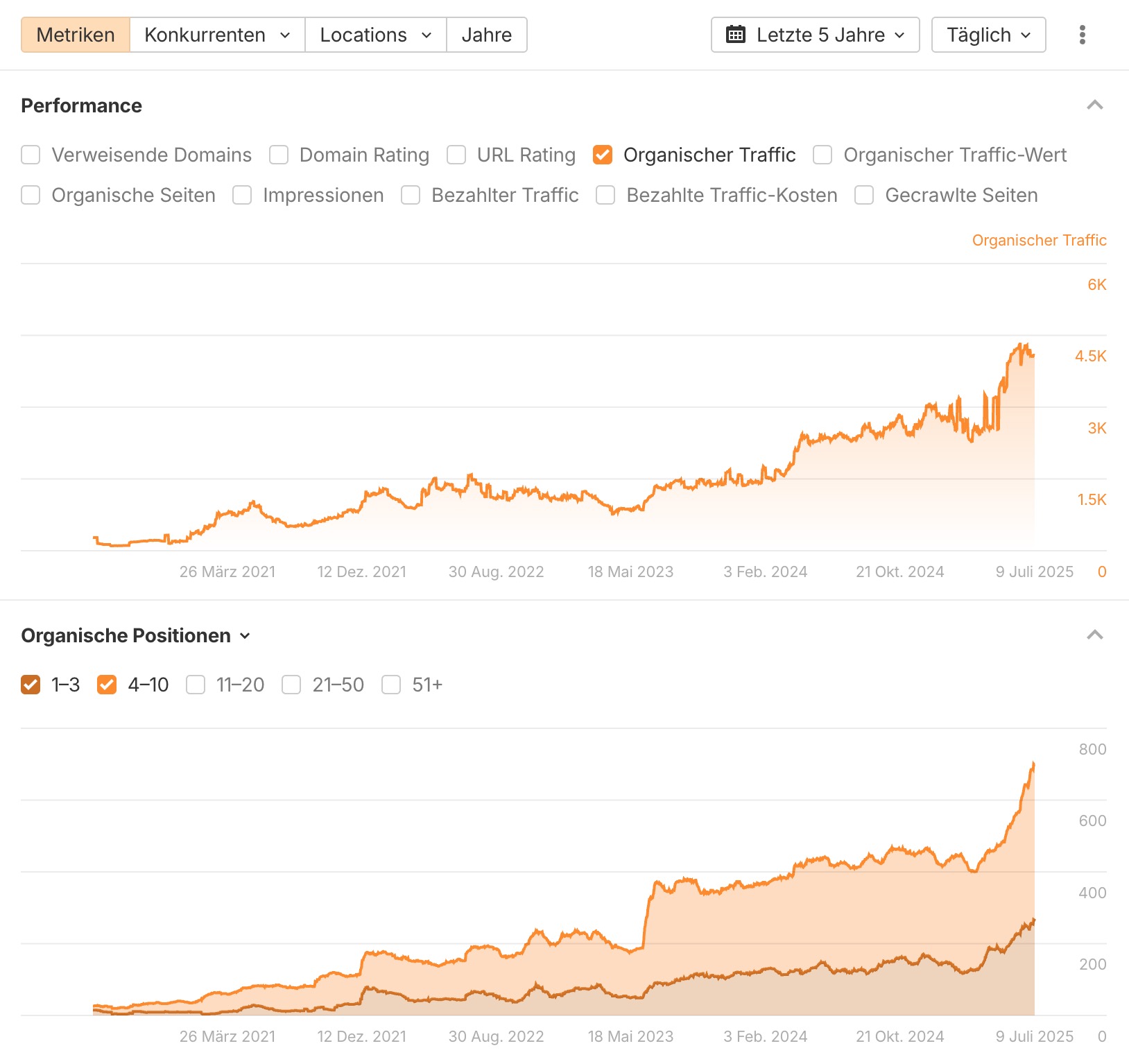The width and height of the screenshot is (1129, 1064).
Task: Collapse the Organische Positionen section chevron
Action: [x=1095, y=635]
